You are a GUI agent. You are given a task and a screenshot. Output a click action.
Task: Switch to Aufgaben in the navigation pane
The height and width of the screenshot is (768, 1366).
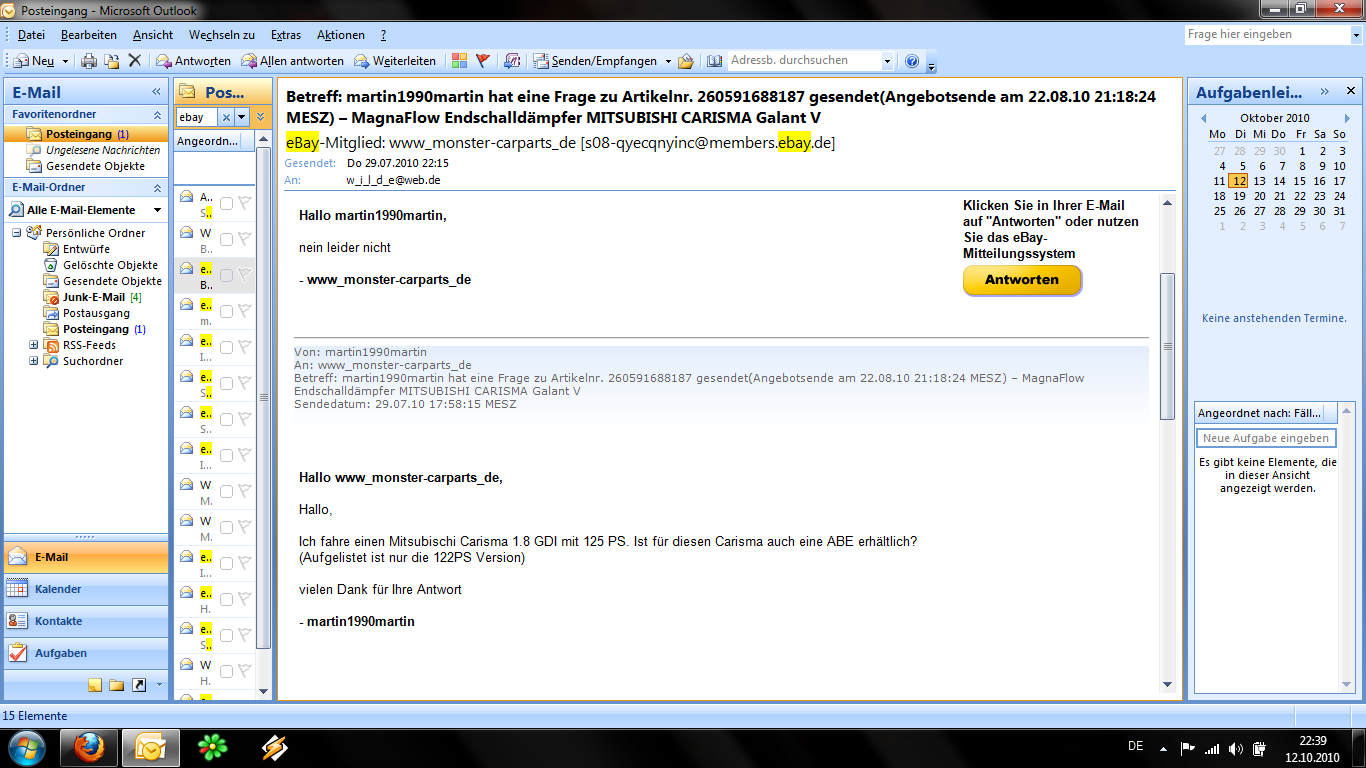[86, 653]
